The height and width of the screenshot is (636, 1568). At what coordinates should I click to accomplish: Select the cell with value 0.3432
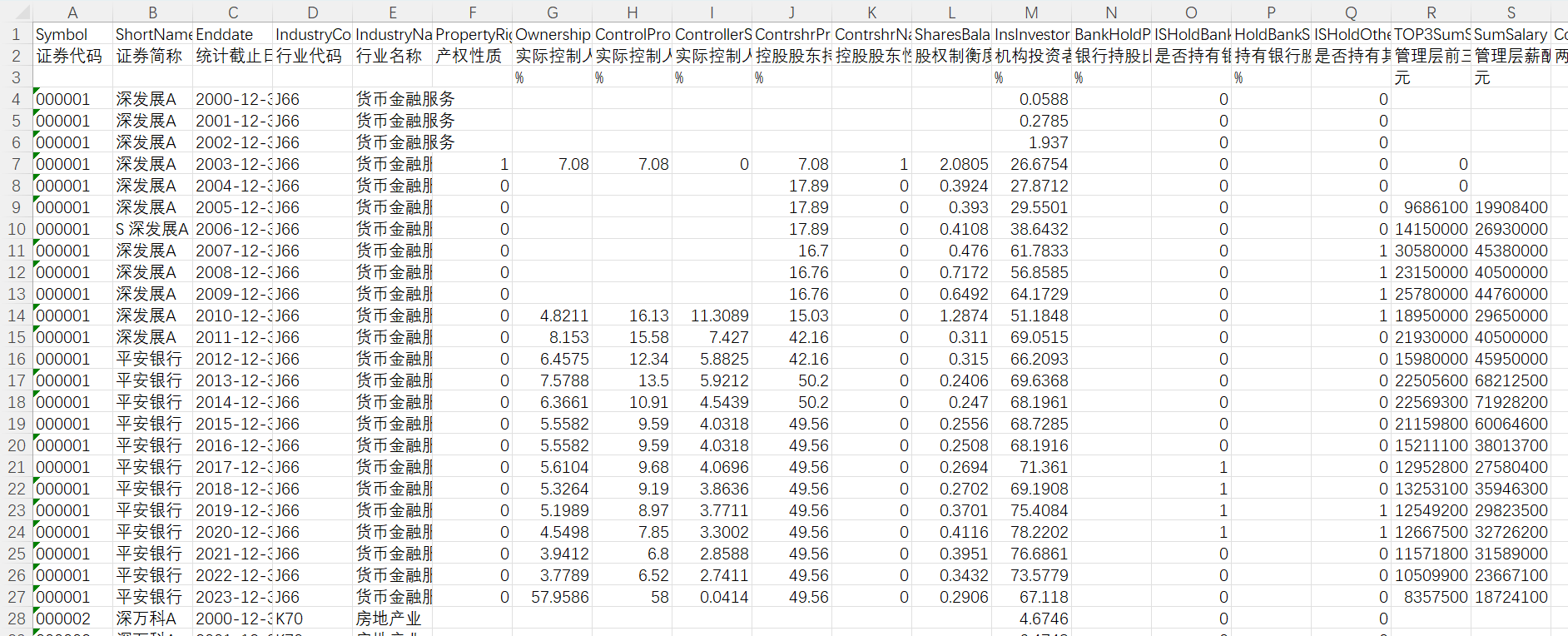coord(951,575)
